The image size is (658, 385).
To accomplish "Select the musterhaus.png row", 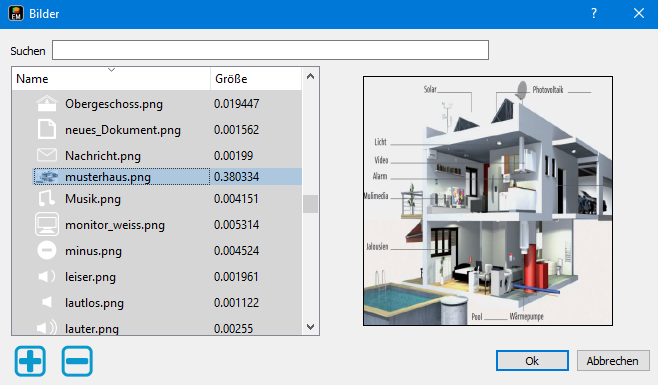I will pyautogui.click(x=167, y=177).
